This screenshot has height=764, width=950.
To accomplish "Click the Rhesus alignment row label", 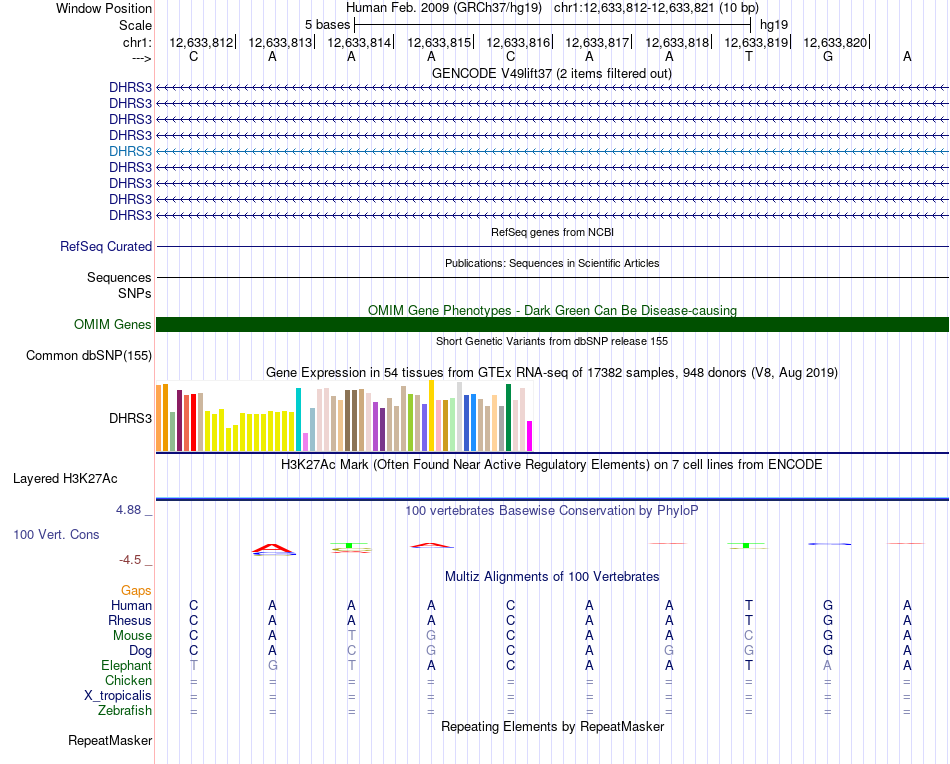I will tap(130, 620).
